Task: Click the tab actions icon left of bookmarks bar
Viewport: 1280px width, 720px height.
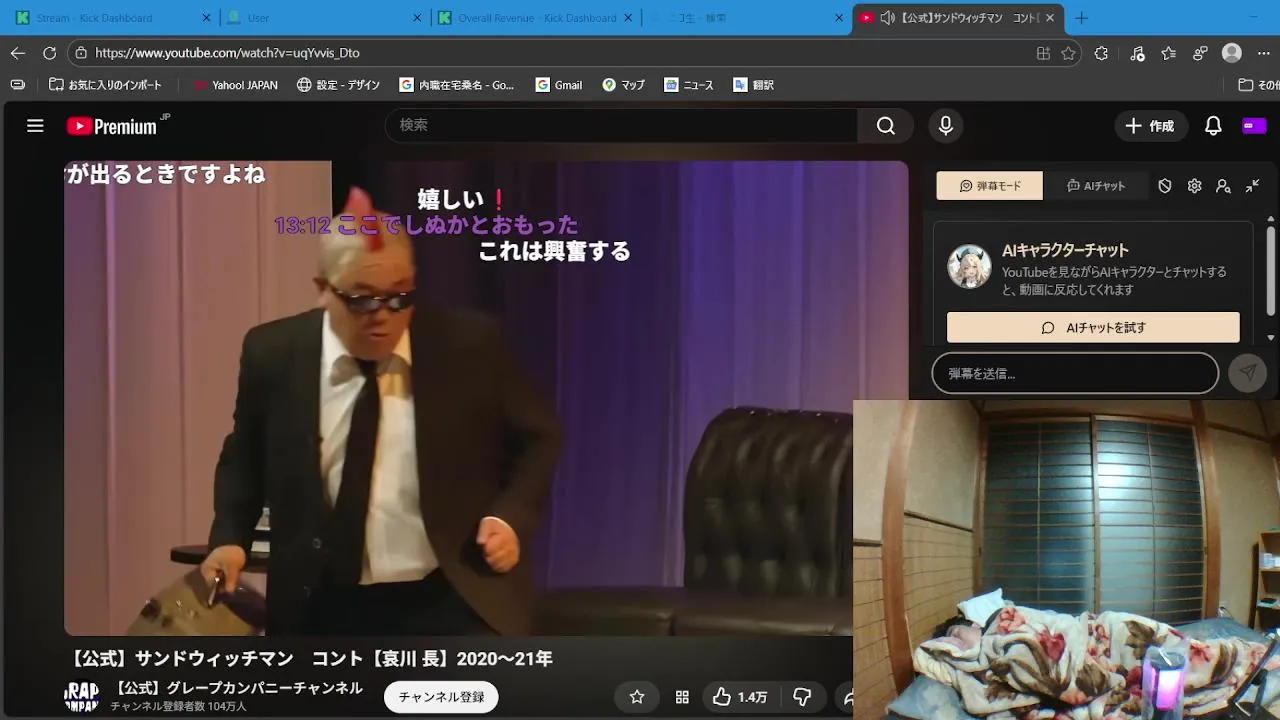Action: click(x=17, y=85)
